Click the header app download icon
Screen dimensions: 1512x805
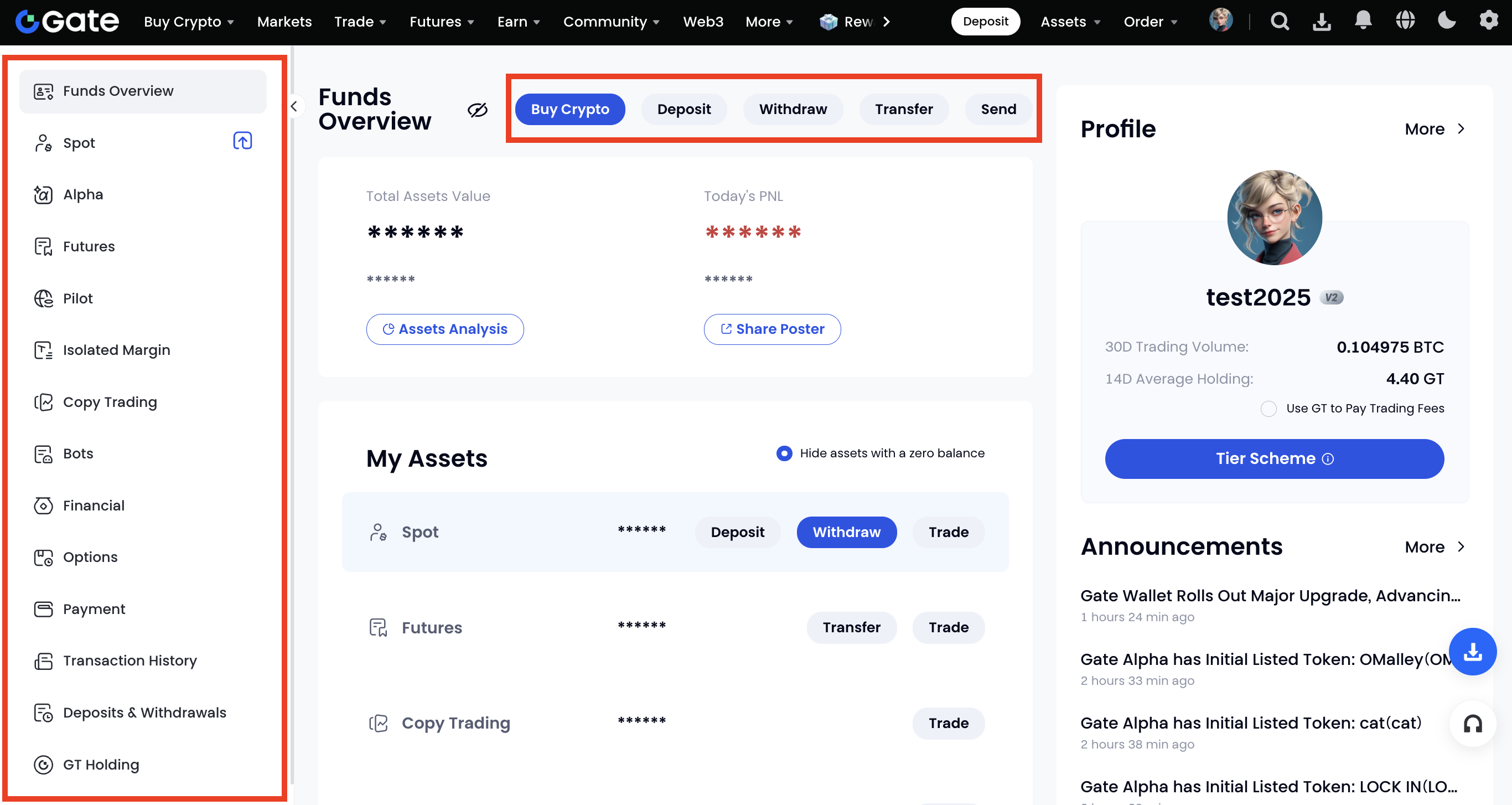click(x=1321, y=22)
